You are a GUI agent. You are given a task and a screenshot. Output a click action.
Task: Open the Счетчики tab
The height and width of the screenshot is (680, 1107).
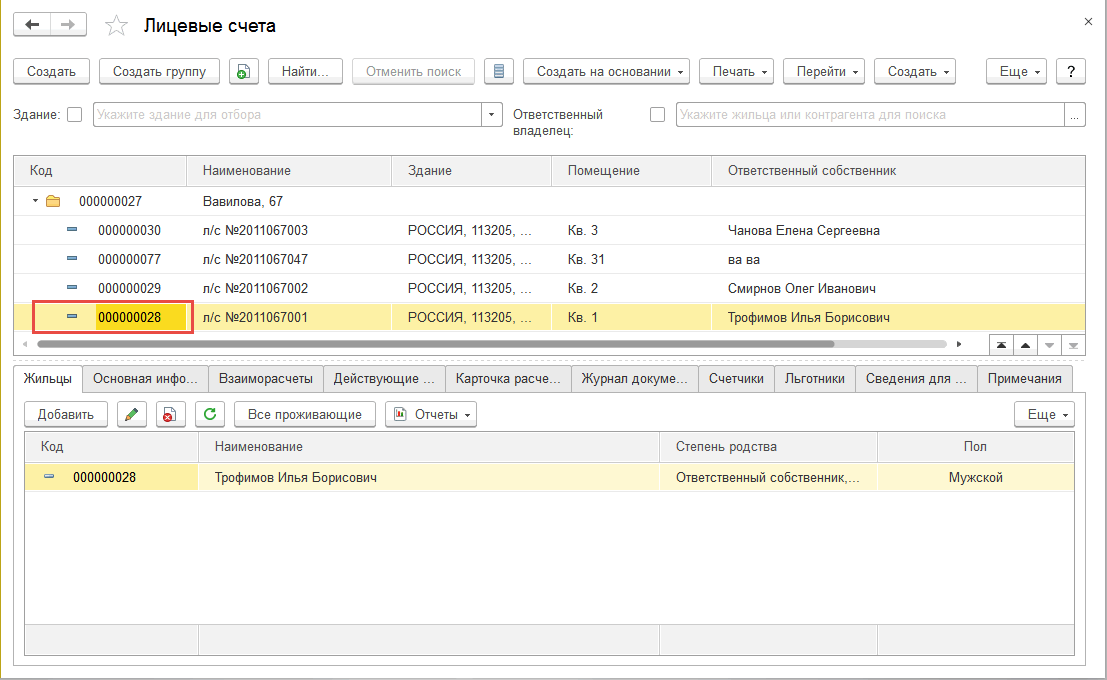(736, 379)
